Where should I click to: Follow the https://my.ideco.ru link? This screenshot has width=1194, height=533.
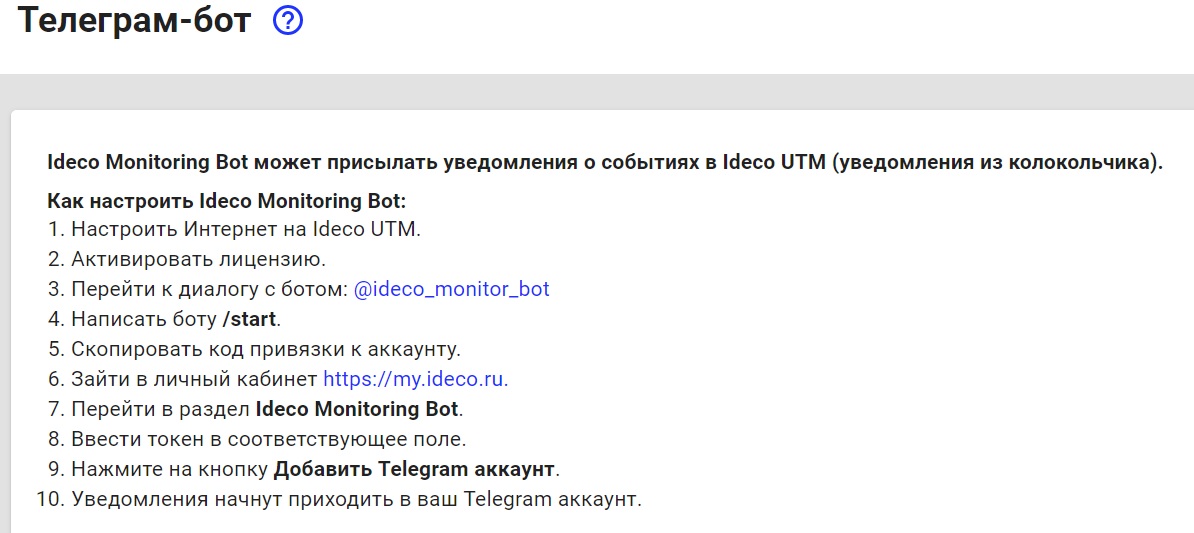coord(415,379)
